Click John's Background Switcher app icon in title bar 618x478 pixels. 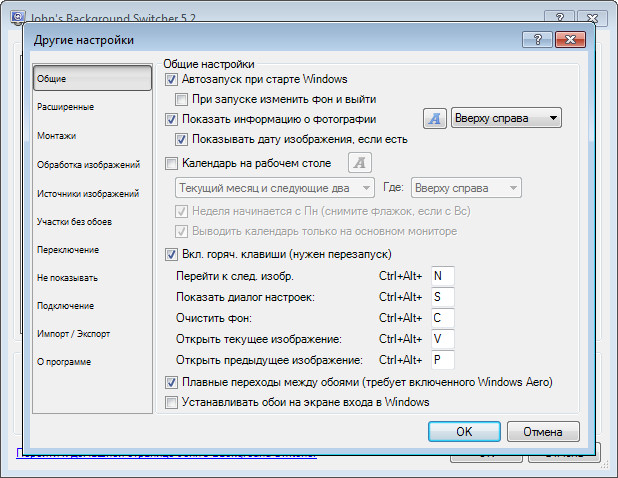point(19,18)
